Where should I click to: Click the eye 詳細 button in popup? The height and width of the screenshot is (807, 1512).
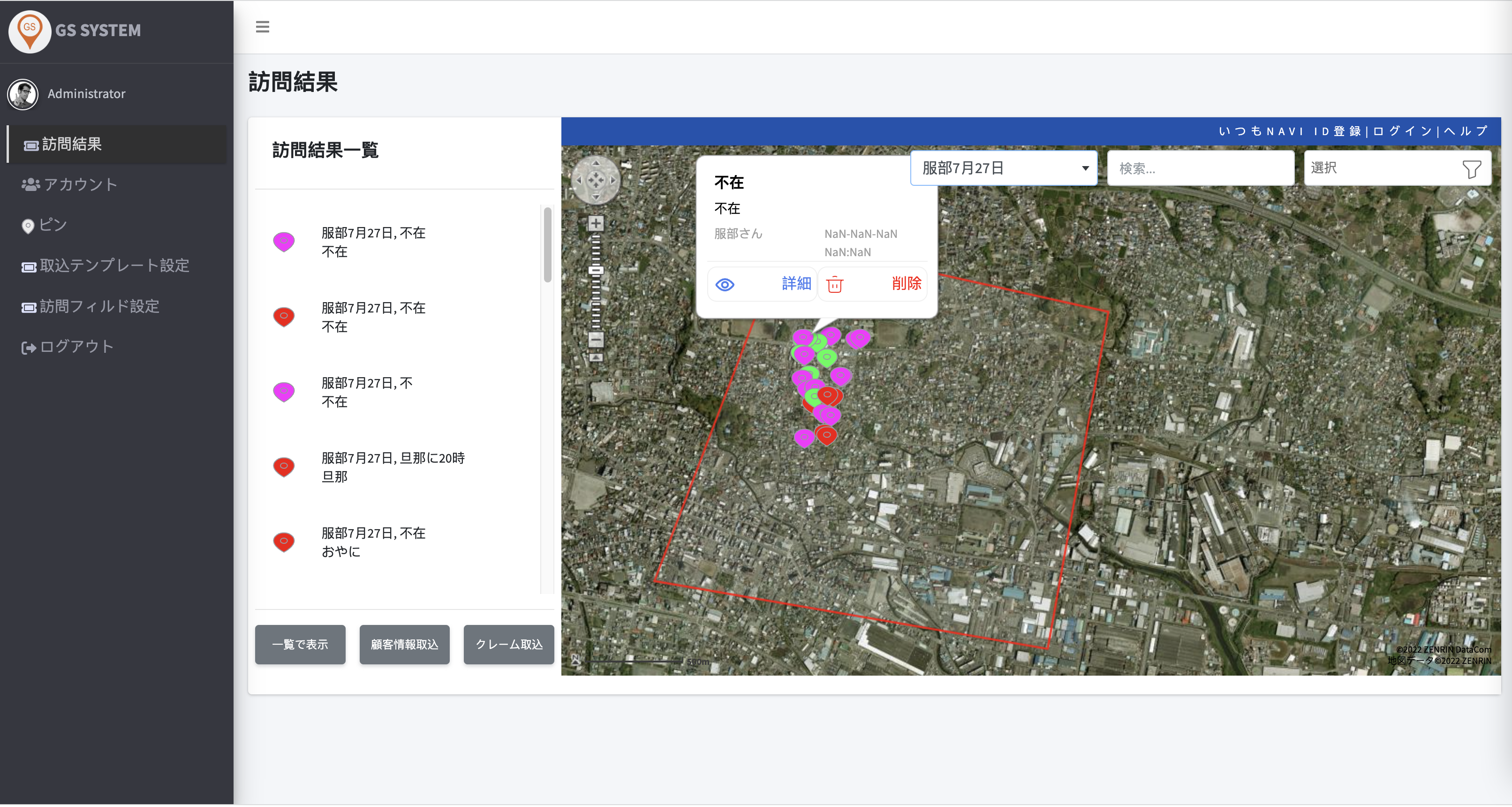point(763,284)
